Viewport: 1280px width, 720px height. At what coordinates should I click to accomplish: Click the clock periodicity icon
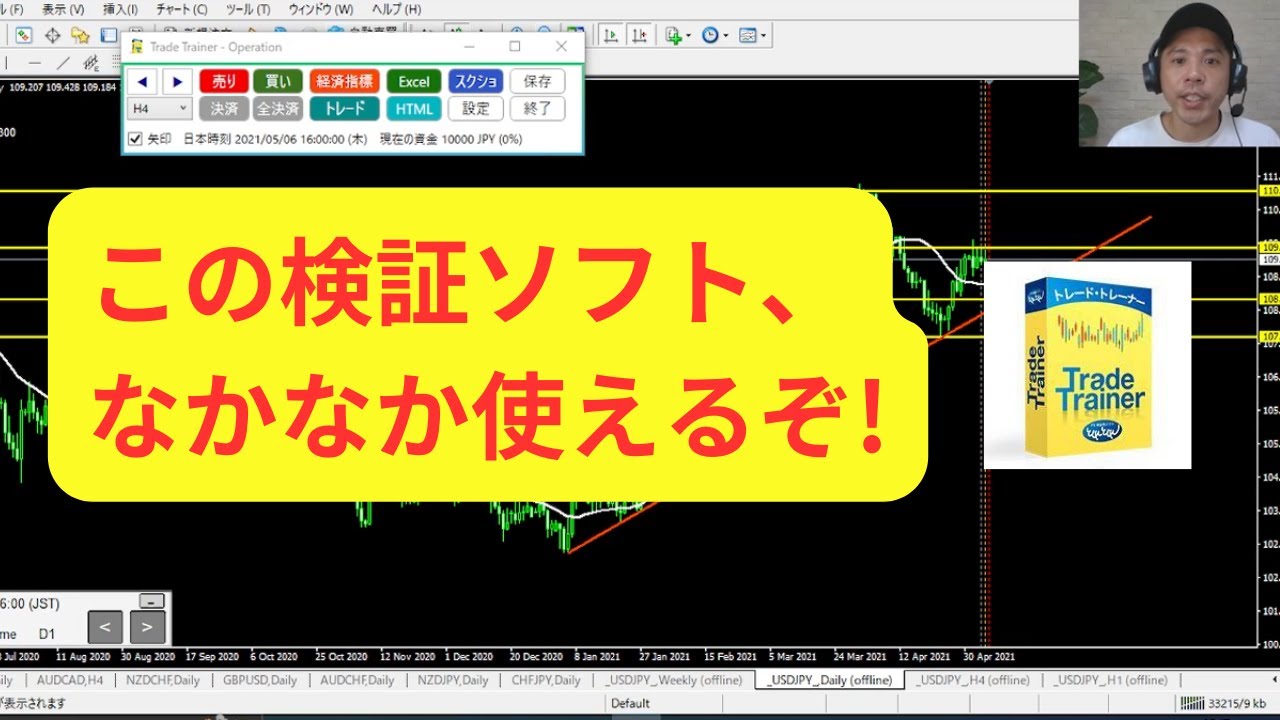point(709,36)
